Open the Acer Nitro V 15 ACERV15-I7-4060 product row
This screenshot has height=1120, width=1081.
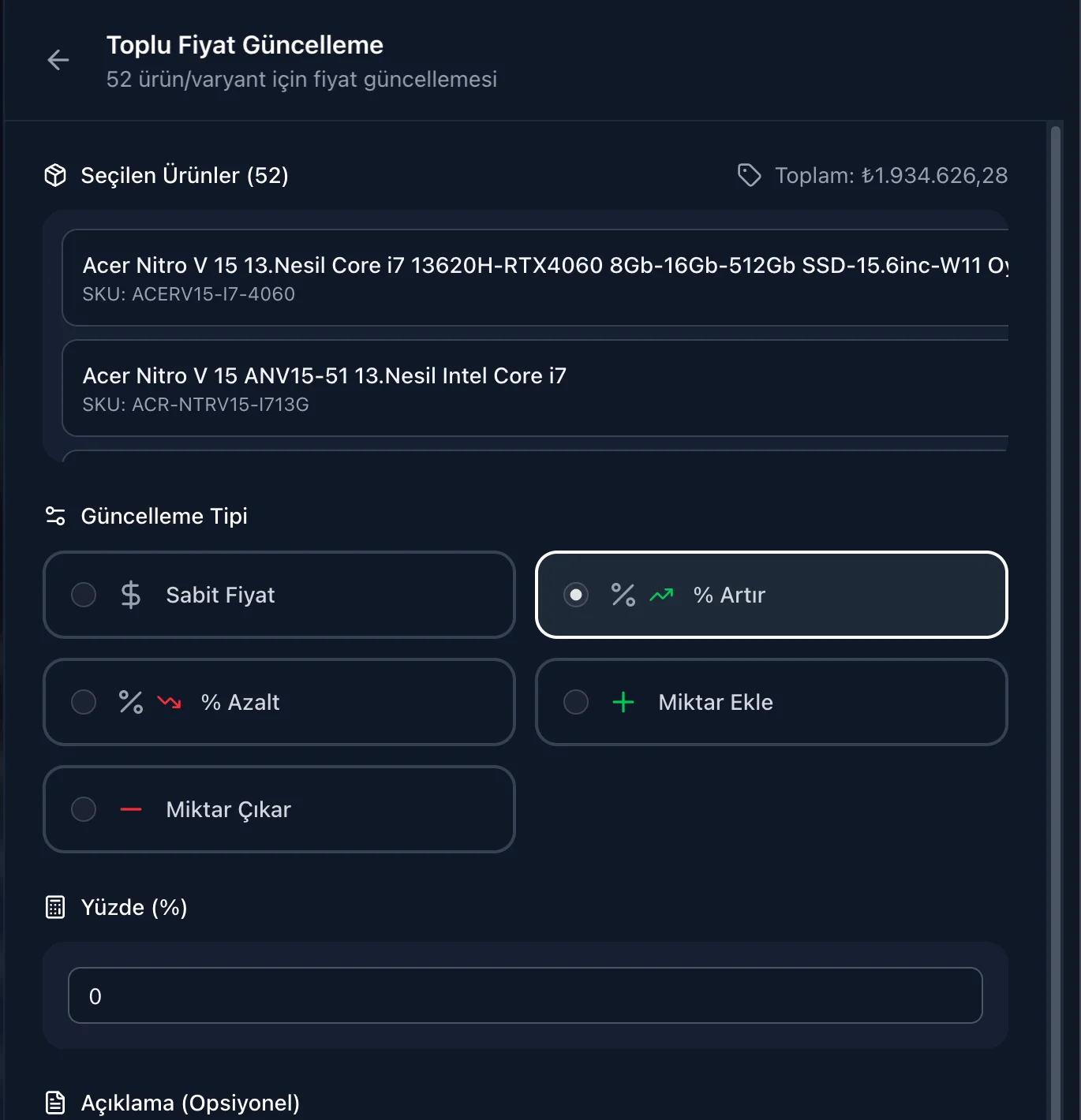pyautogui.click(x=535, y=278)
